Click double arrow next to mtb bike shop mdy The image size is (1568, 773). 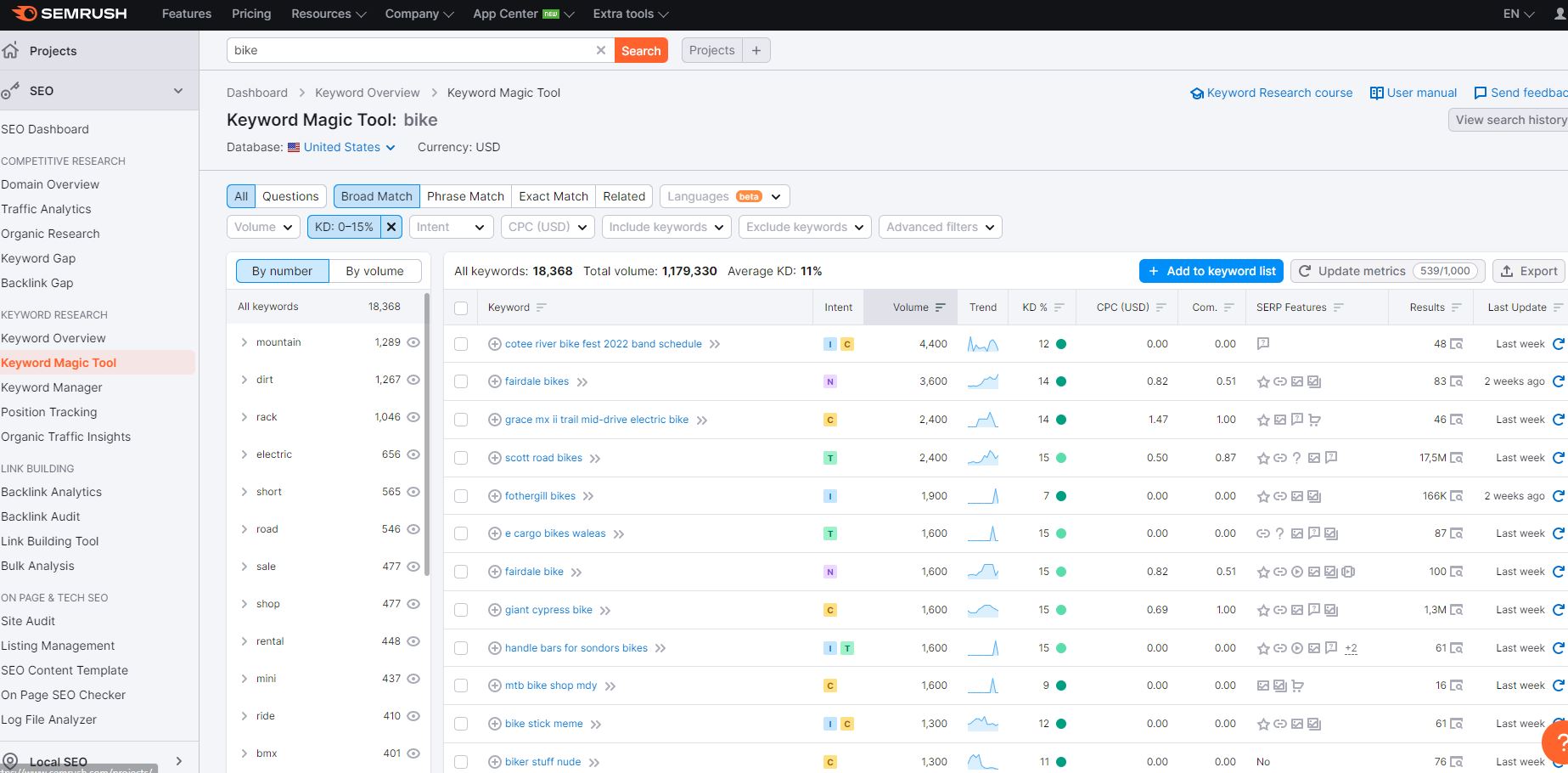(610, 686)
